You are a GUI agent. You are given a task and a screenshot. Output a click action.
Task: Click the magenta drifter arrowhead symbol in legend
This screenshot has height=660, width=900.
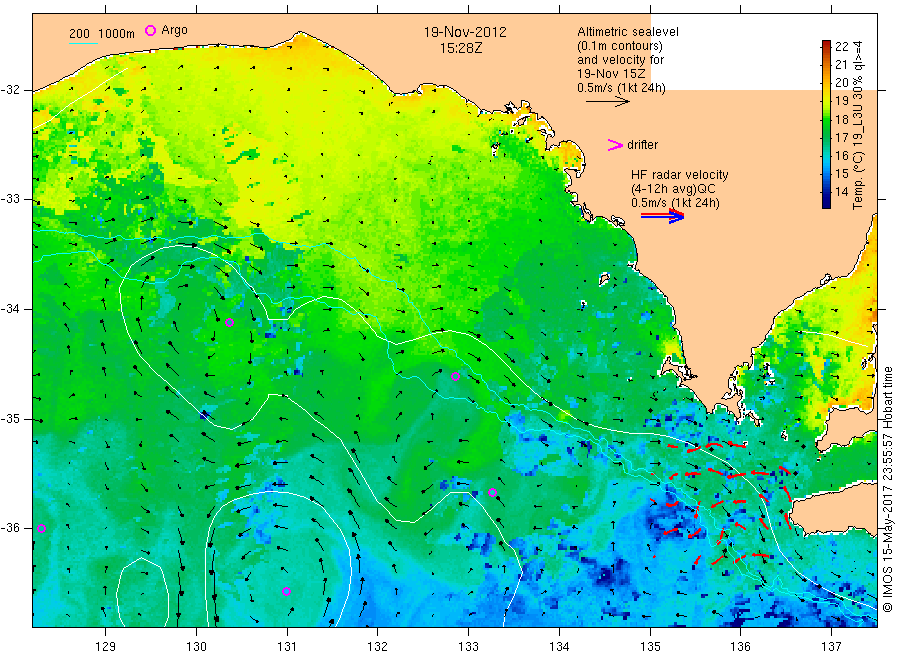pos(615,145)
